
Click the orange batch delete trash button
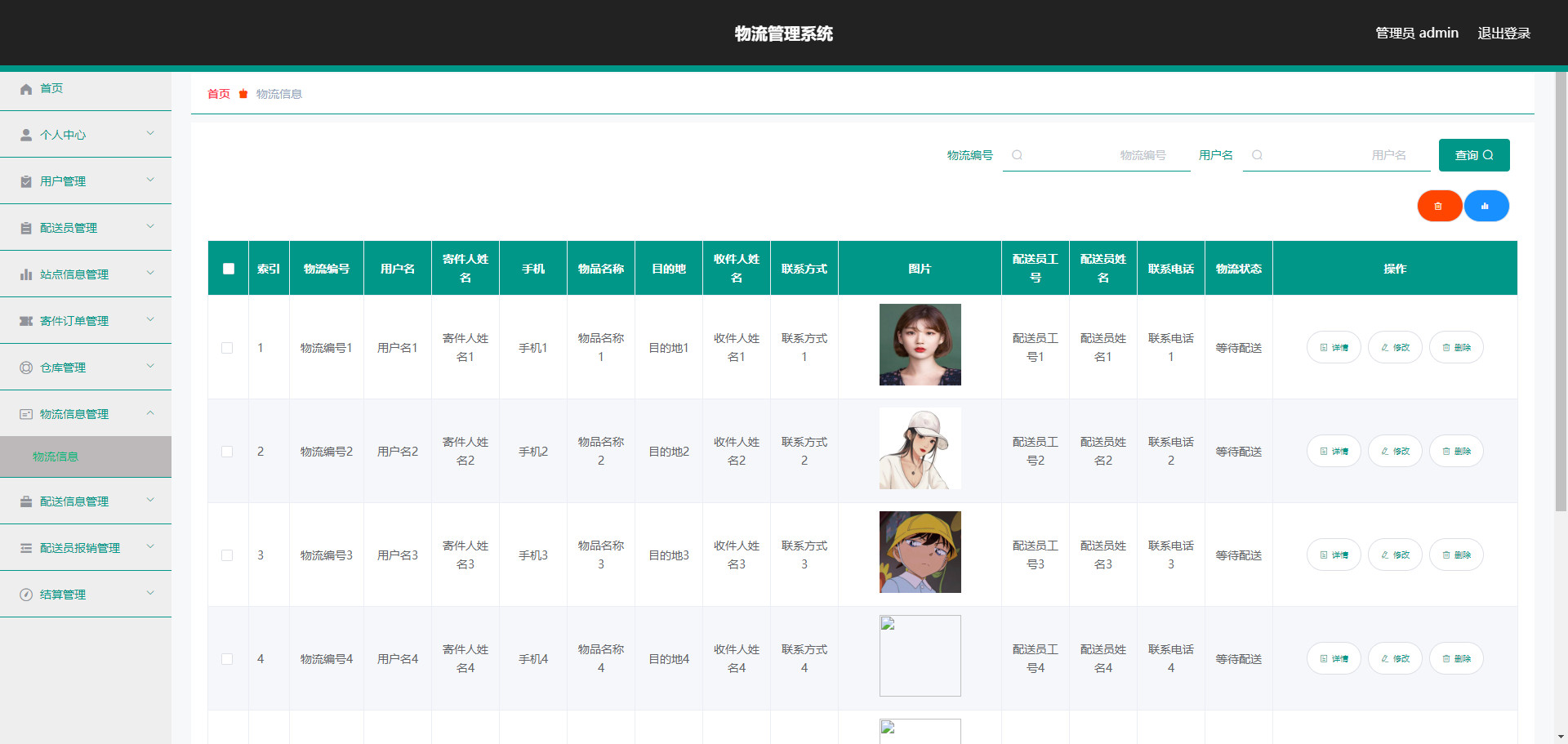1439,206
